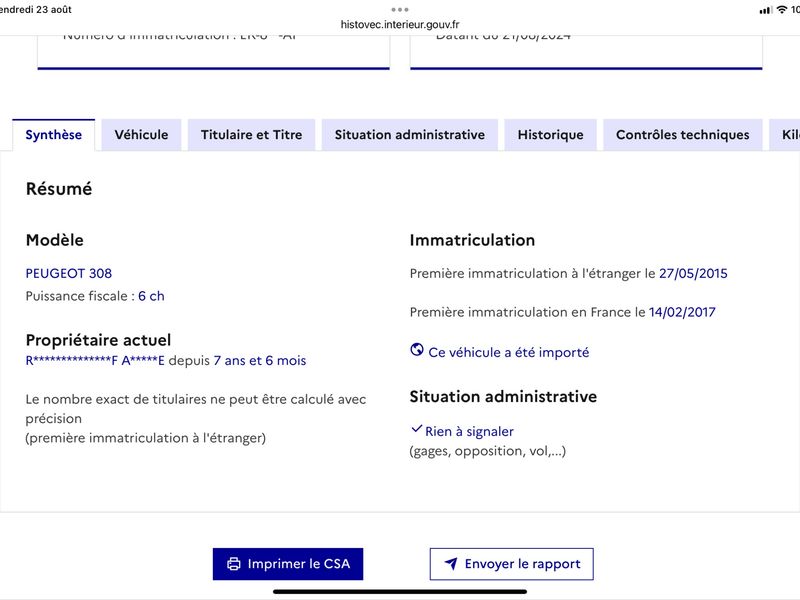The image size is (800, 600).
Task: Click the Imprimer le CSA button
Action: [288, 564]
